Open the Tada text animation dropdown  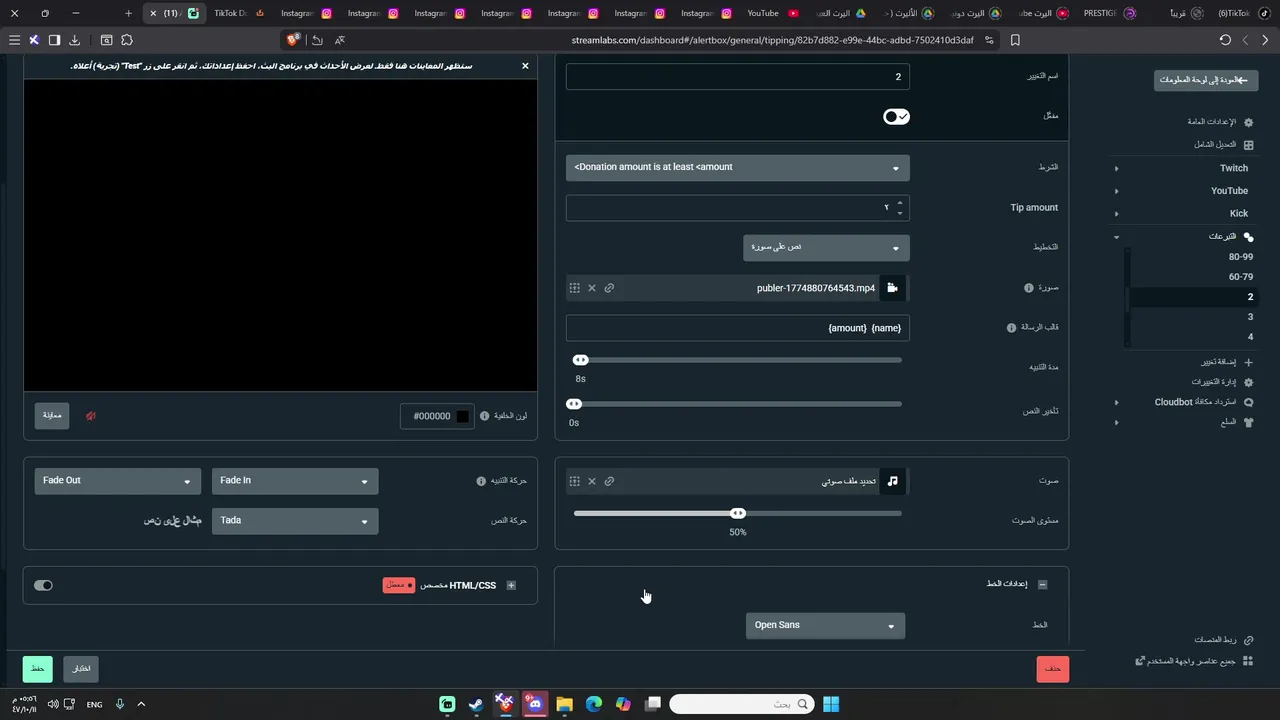(x=295, y=521)
